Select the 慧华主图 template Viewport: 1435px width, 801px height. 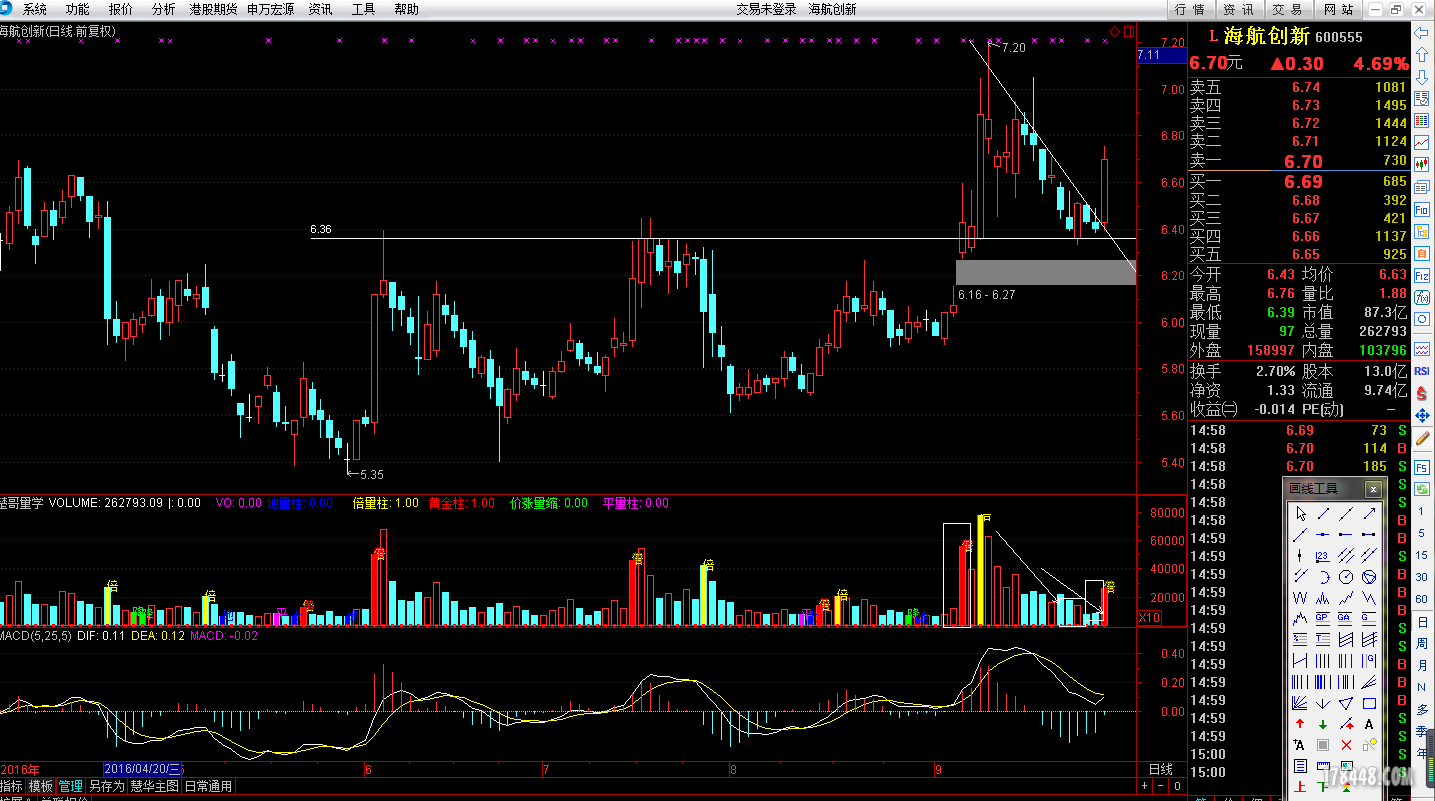(155, 787)
